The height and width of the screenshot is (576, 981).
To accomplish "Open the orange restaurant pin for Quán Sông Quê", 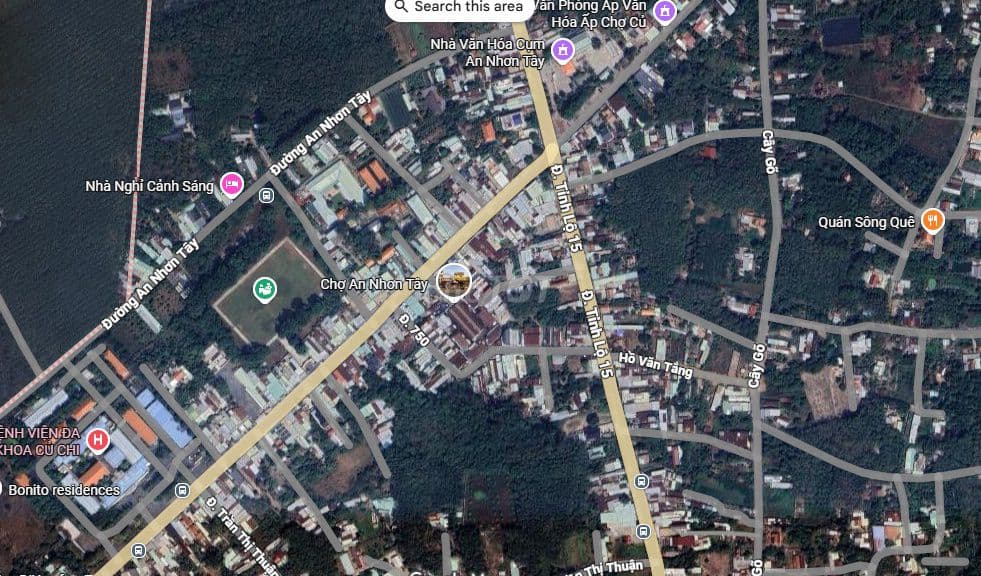I will (x=932, y=221).
